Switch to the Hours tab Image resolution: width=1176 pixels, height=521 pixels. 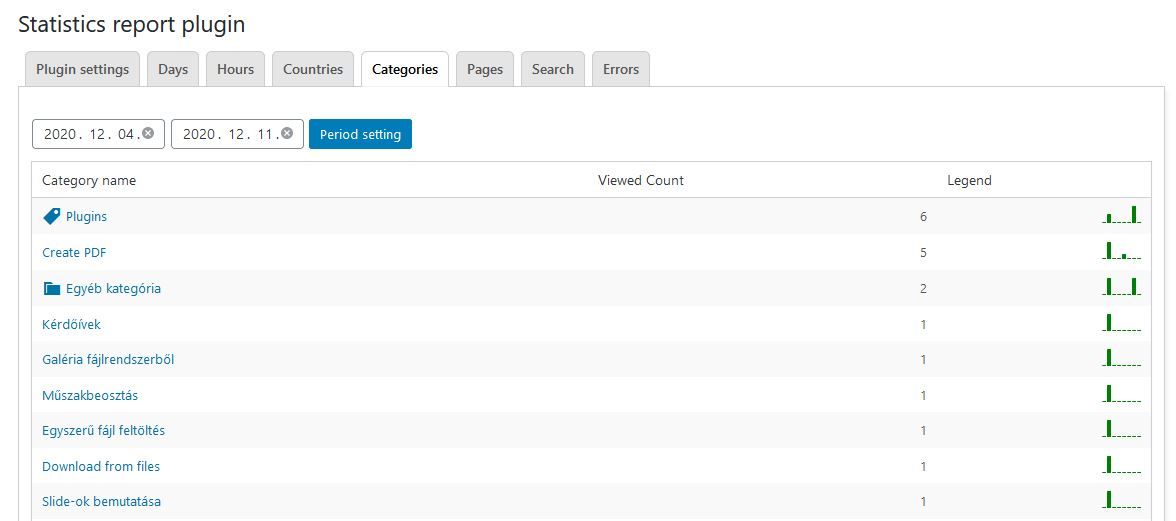pos(236,70)
